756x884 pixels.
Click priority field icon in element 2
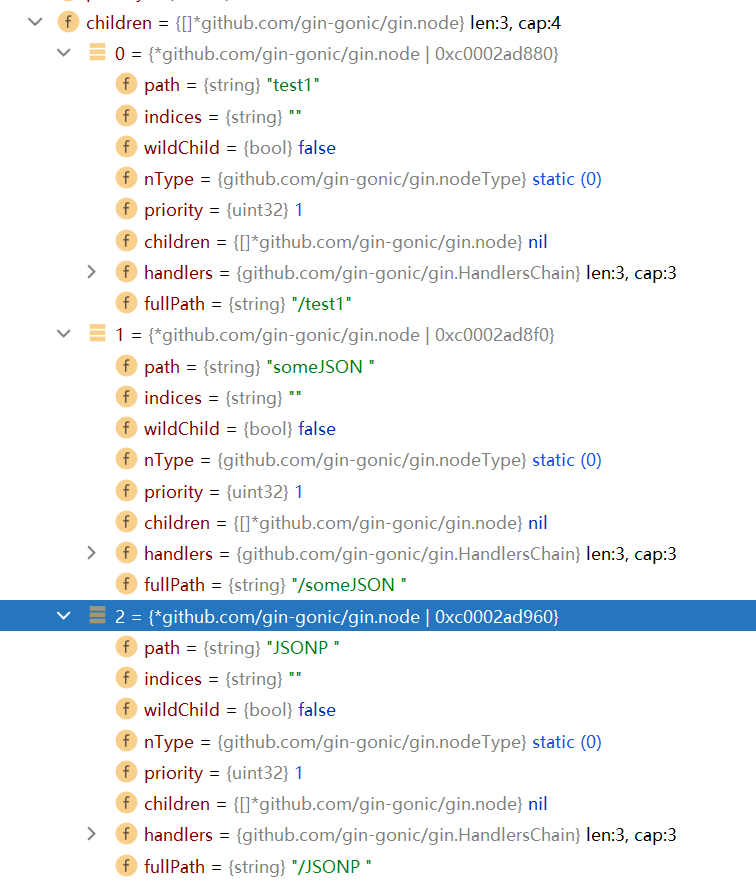click(126, 772)
